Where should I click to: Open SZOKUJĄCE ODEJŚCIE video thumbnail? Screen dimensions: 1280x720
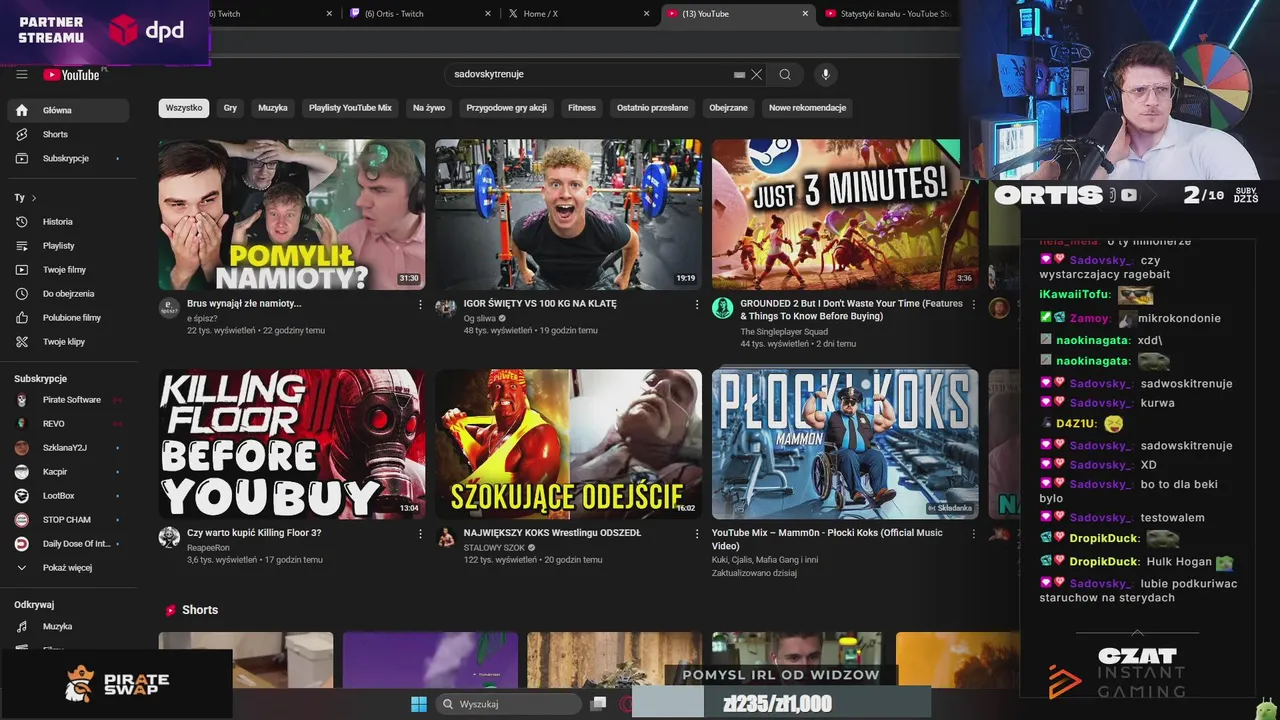568,444
